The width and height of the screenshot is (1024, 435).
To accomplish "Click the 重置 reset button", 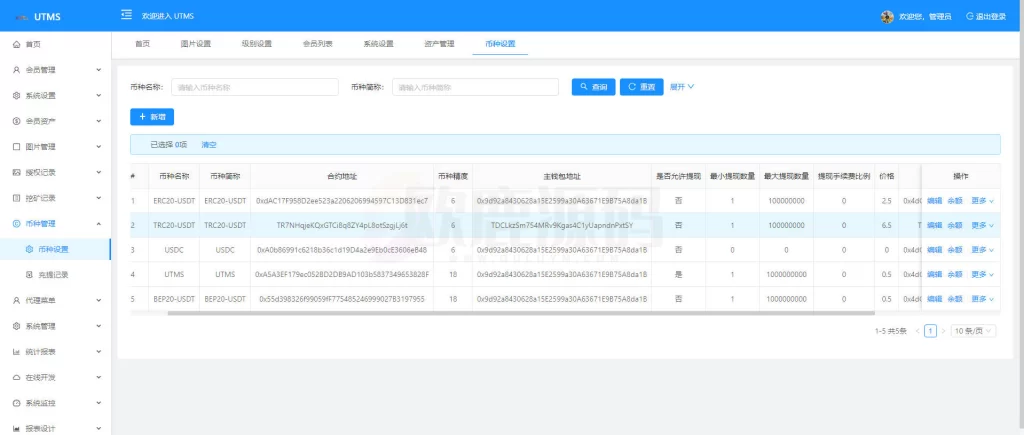I will [641, 87].
